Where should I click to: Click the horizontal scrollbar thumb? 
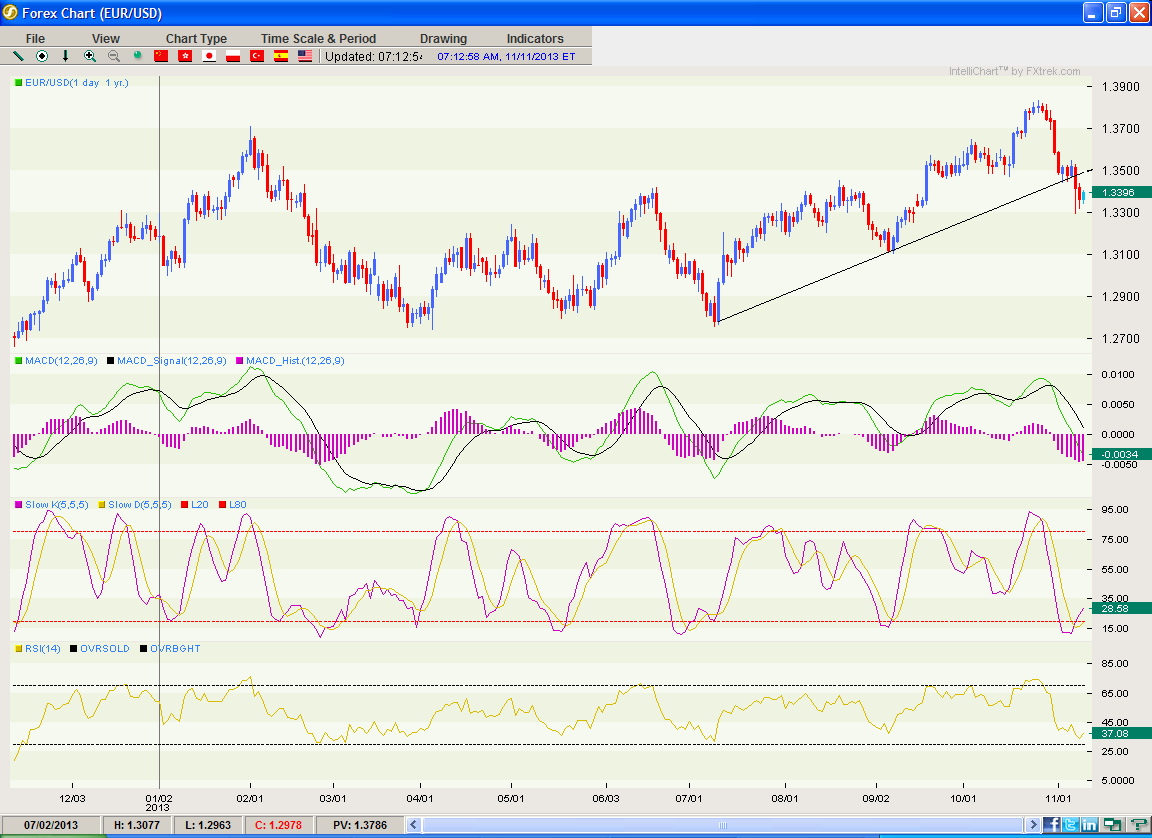[x=724, y=825]
